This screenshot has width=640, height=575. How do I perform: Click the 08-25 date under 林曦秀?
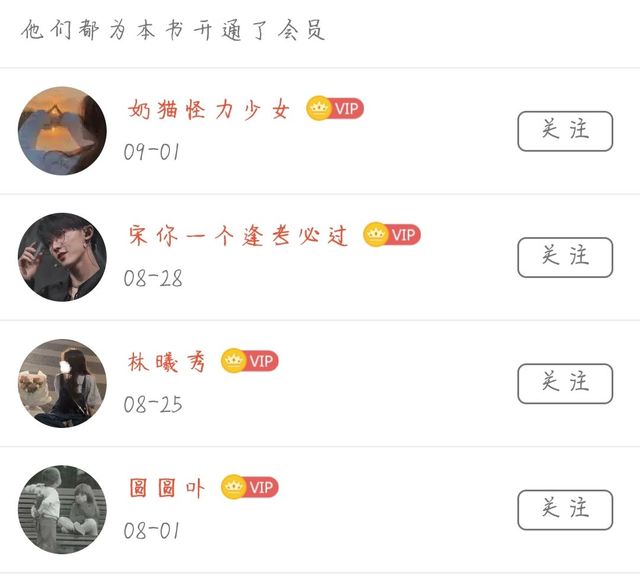153,404
